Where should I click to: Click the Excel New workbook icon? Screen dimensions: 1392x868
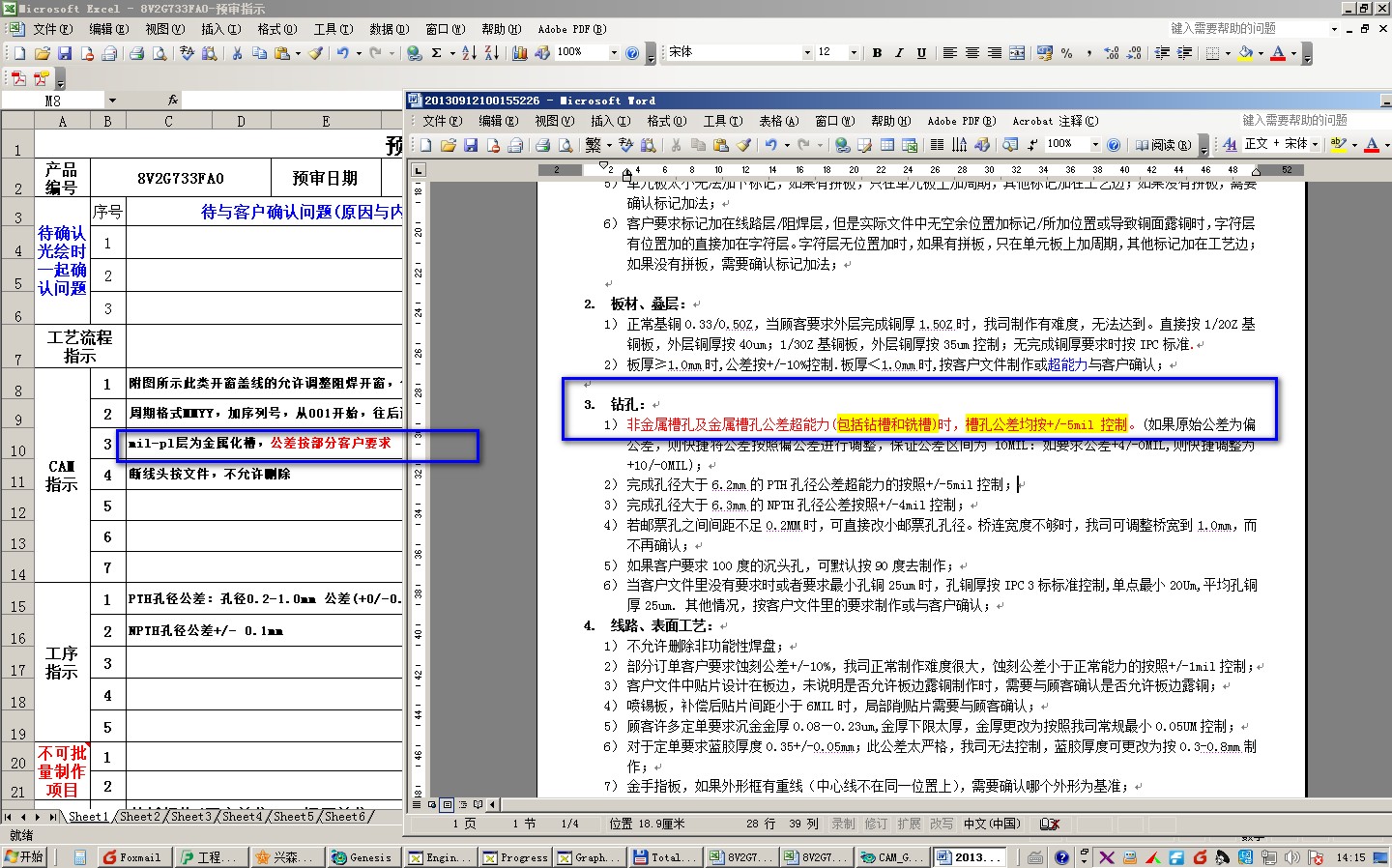click(19, 53)
